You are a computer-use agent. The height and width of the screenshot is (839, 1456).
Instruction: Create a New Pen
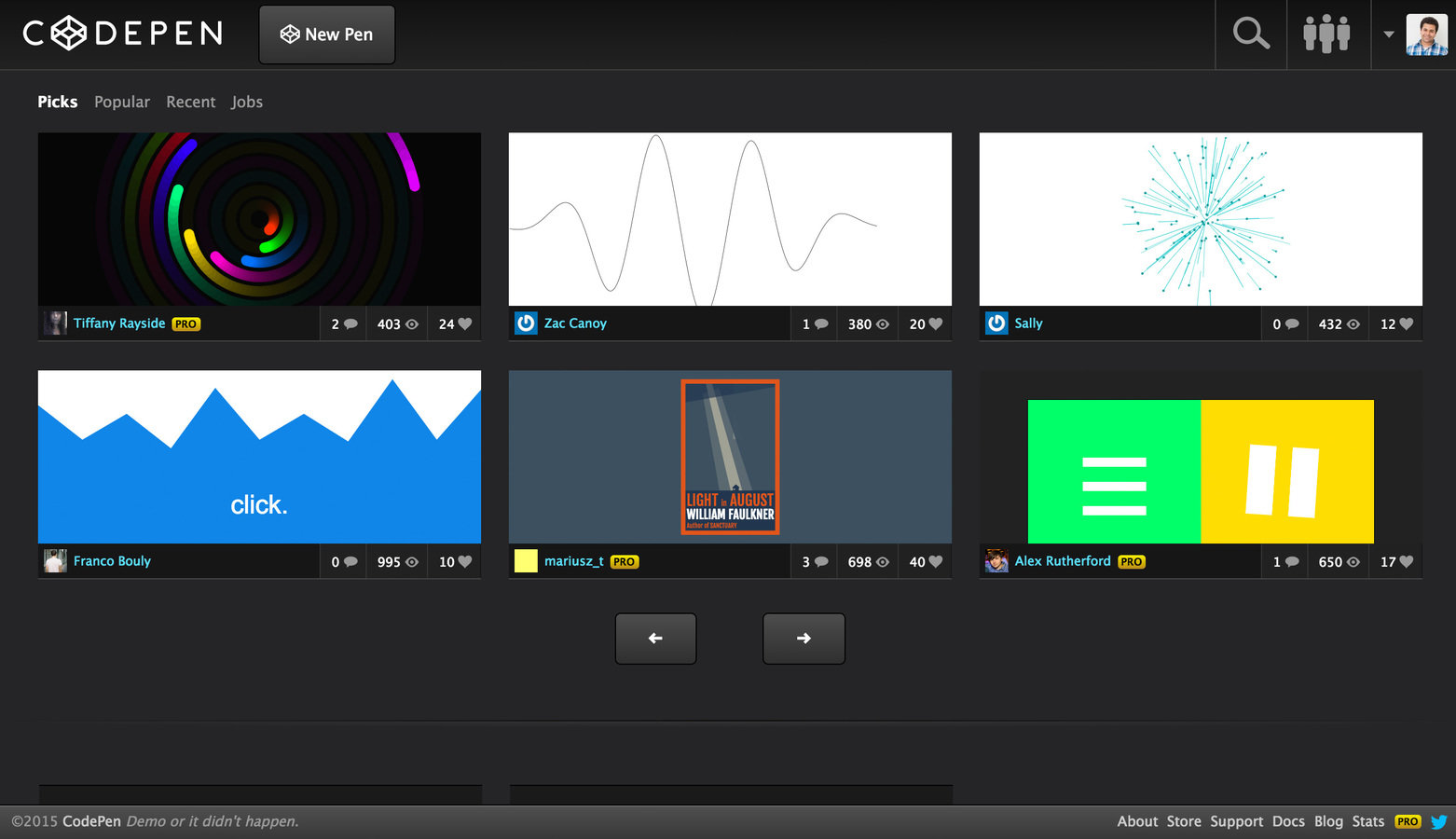click(327, 34)
